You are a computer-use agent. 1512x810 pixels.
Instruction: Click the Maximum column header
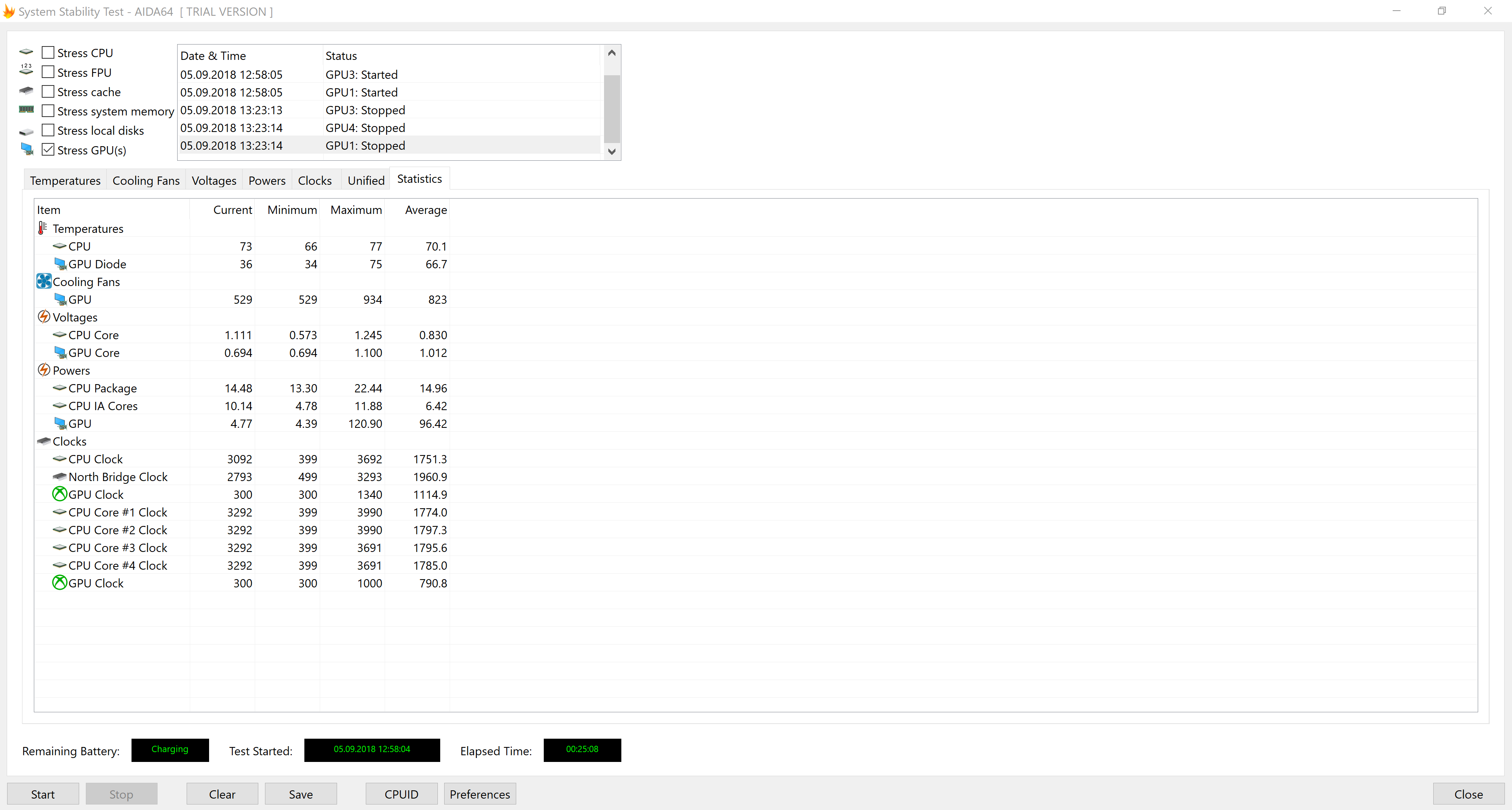tap(352, 210)
